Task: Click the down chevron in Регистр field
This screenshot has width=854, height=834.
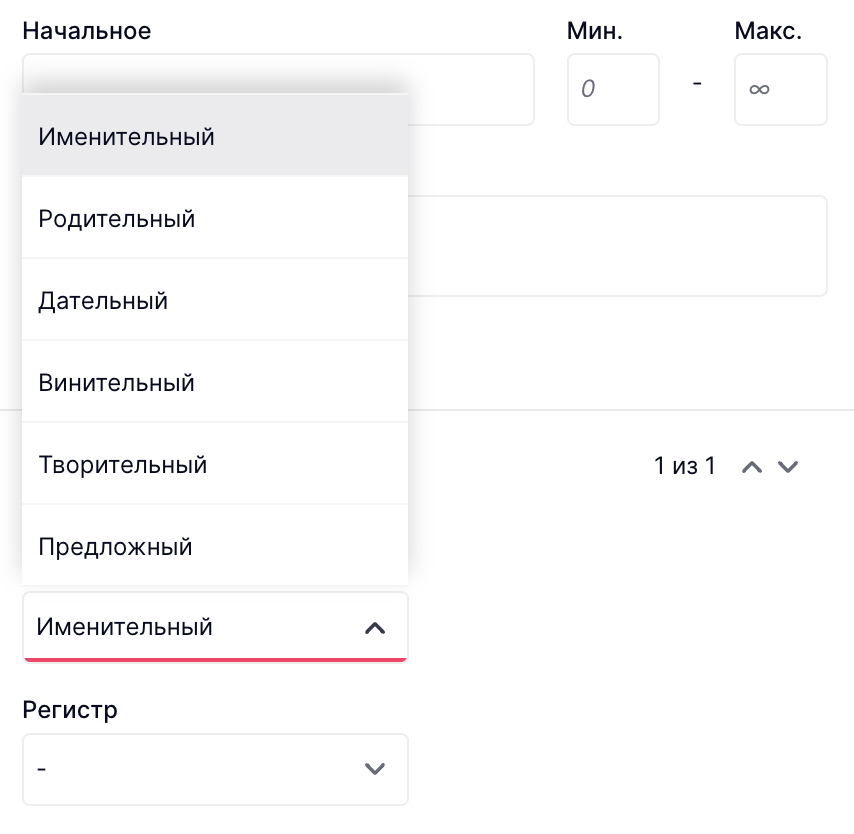Action: (375, 769)
